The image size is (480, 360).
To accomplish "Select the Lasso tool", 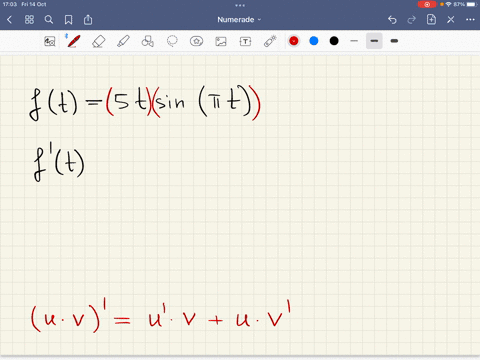I will click(x=172, y=41).
